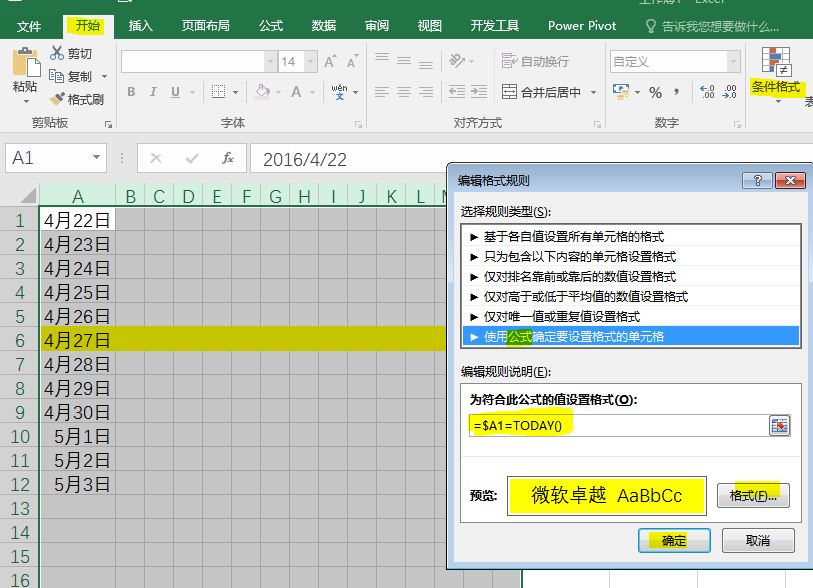Confirm the rule with OK (确定) button

pos(674,541)
